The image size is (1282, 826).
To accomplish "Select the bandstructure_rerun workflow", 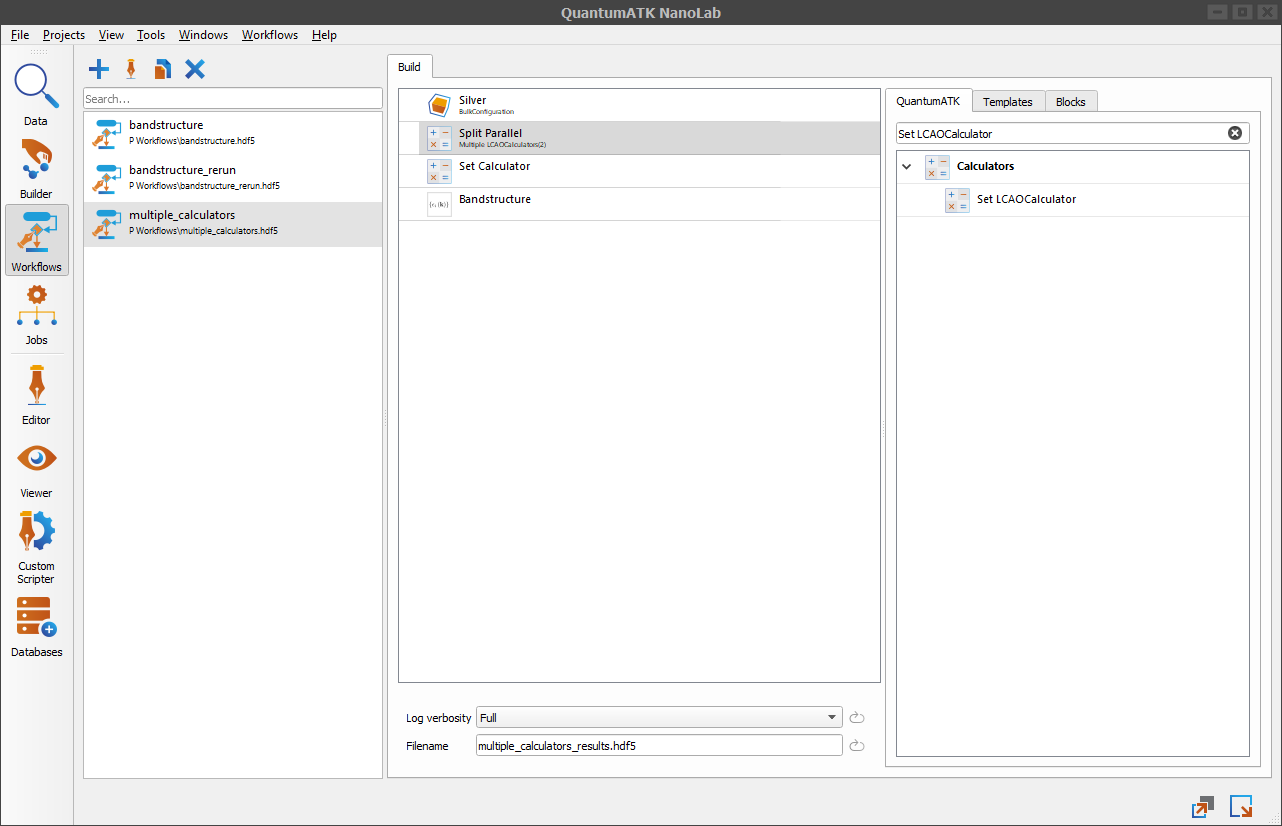I will coord(232,180).
